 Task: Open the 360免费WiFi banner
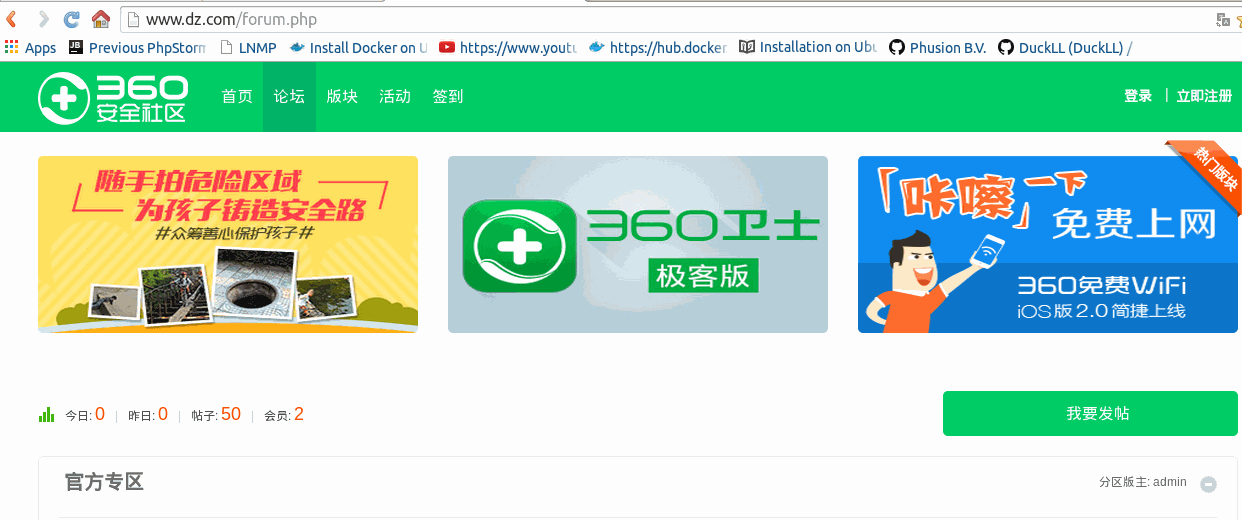[1048, 244]
